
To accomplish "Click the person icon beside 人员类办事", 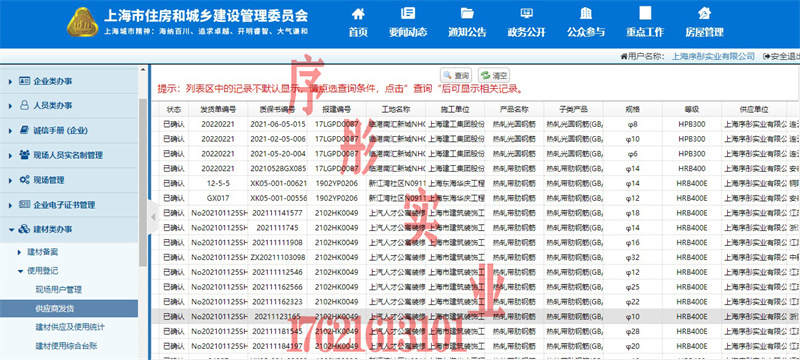I will coord(24,105).
